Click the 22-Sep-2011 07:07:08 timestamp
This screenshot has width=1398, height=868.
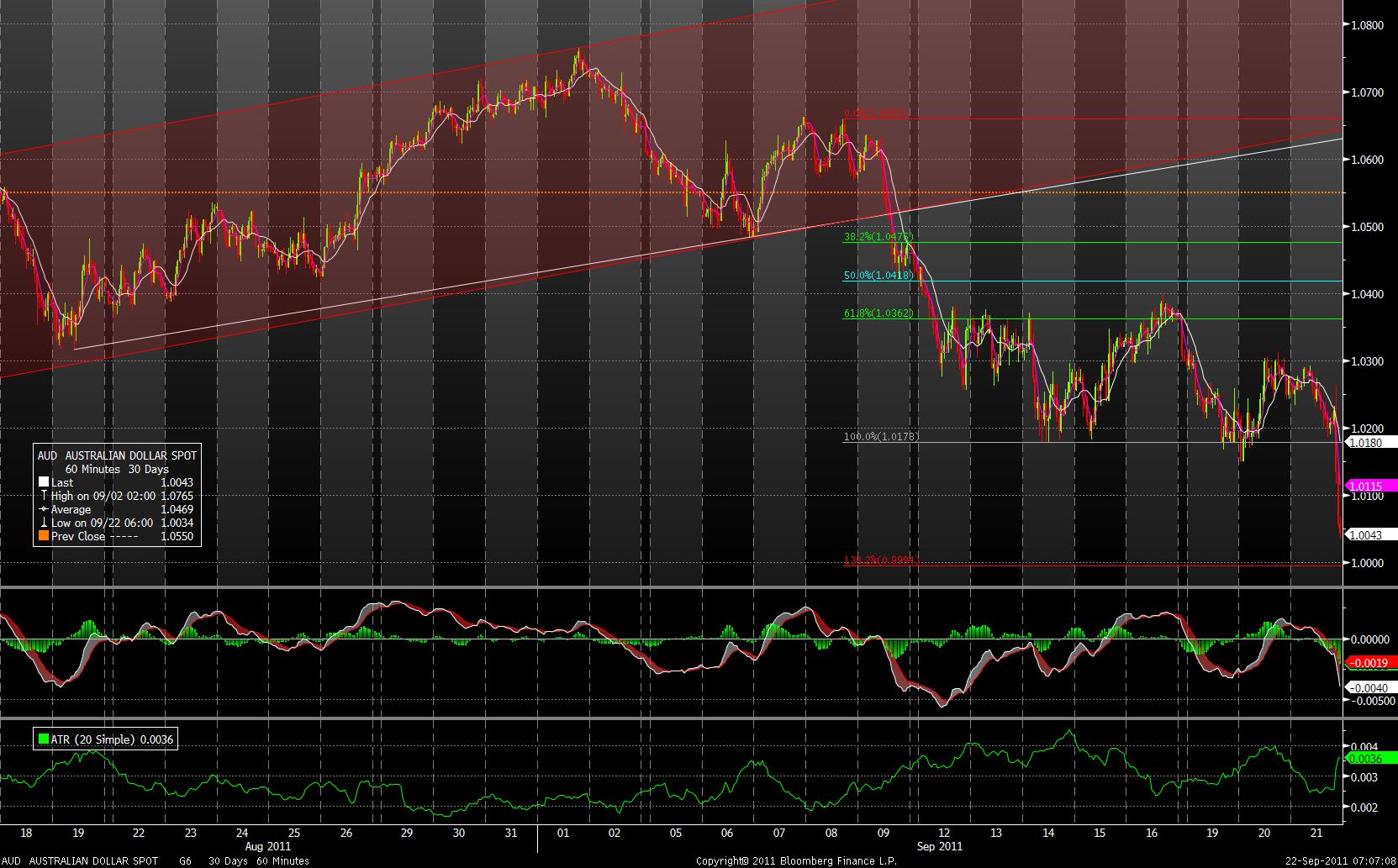tap(1340, 861)
